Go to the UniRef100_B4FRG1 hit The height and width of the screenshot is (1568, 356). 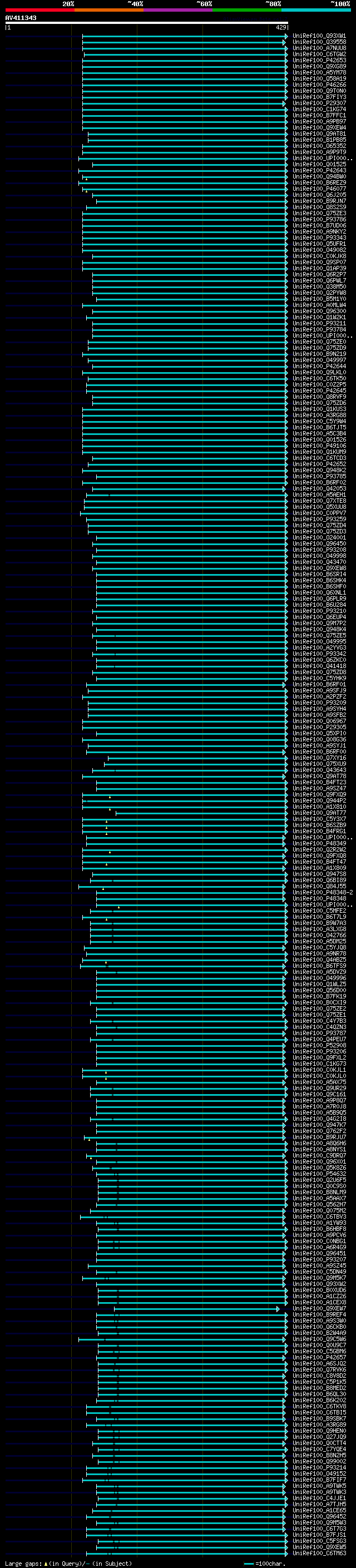[319, 831]
